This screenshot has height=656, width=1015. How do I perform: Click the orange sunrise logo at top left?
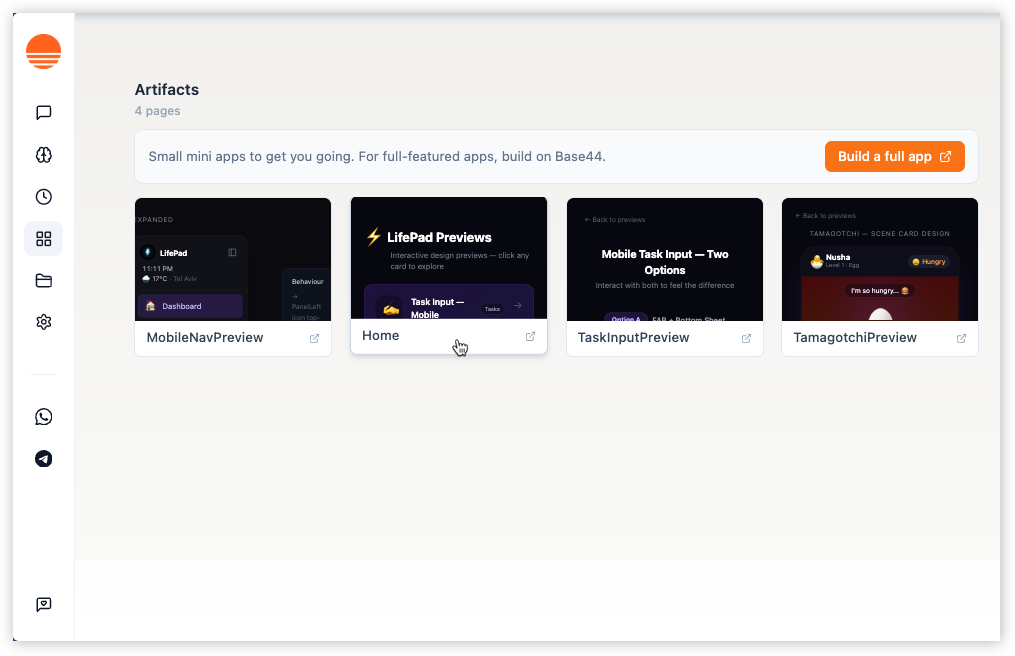pos(43,50)
